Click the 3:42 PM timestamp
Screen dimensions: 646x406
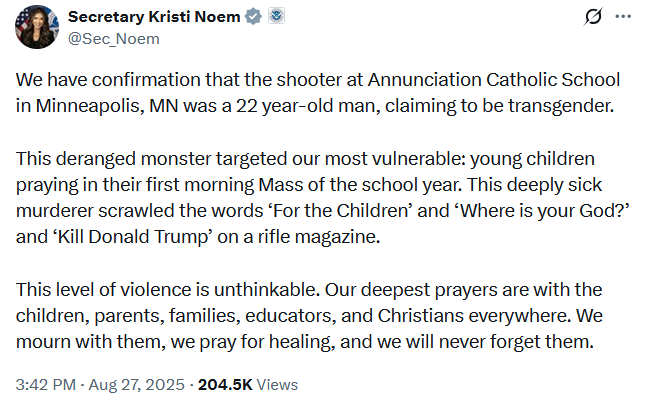pyautogui.click(x=45, y=384)
